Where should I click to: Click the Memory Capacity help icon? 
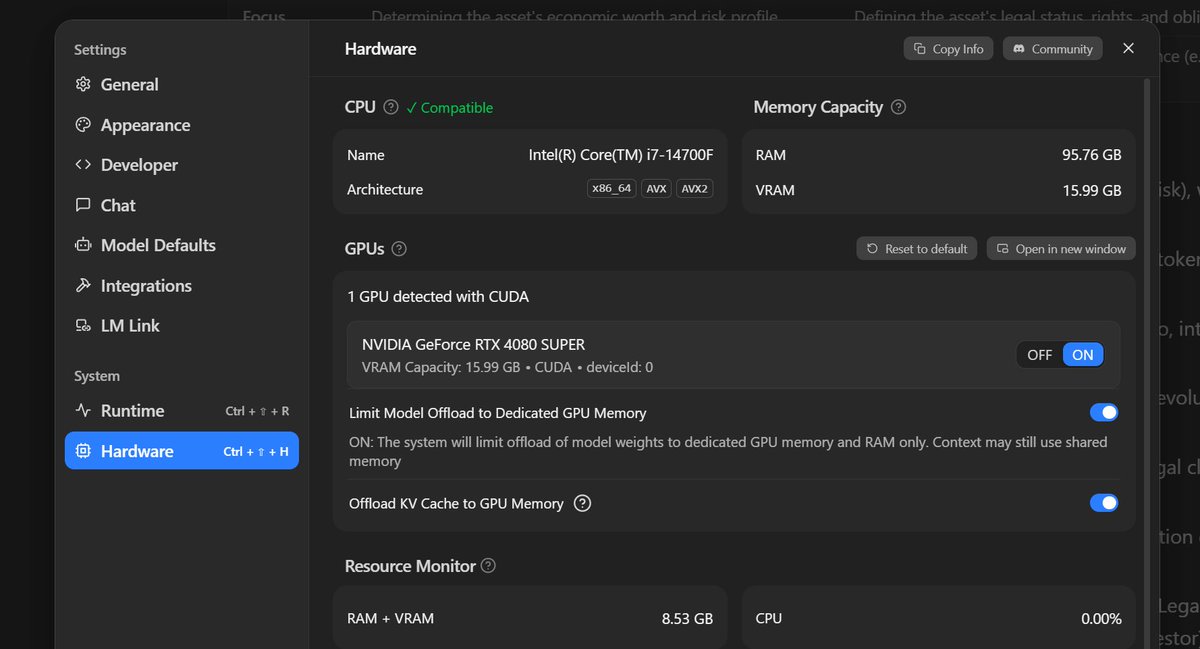898,107
